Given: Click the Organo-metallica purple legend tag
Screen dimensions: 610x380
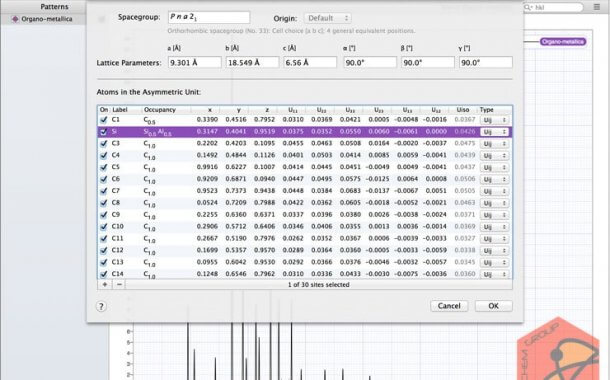Looking at the screenshot, I should (x=563, y=42).
